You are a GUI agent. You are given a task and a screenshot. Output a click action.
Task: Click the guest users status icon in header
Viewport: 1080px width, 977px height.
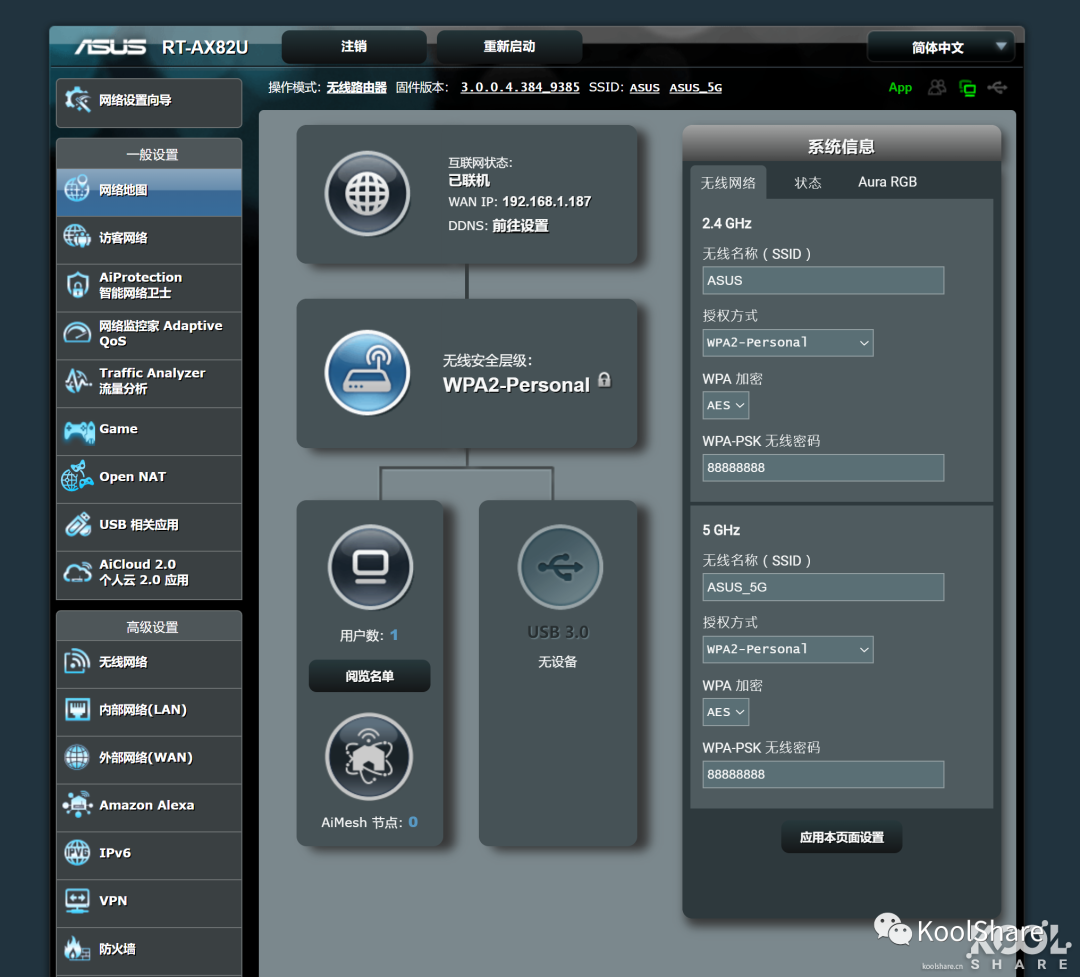click(937, 88)
